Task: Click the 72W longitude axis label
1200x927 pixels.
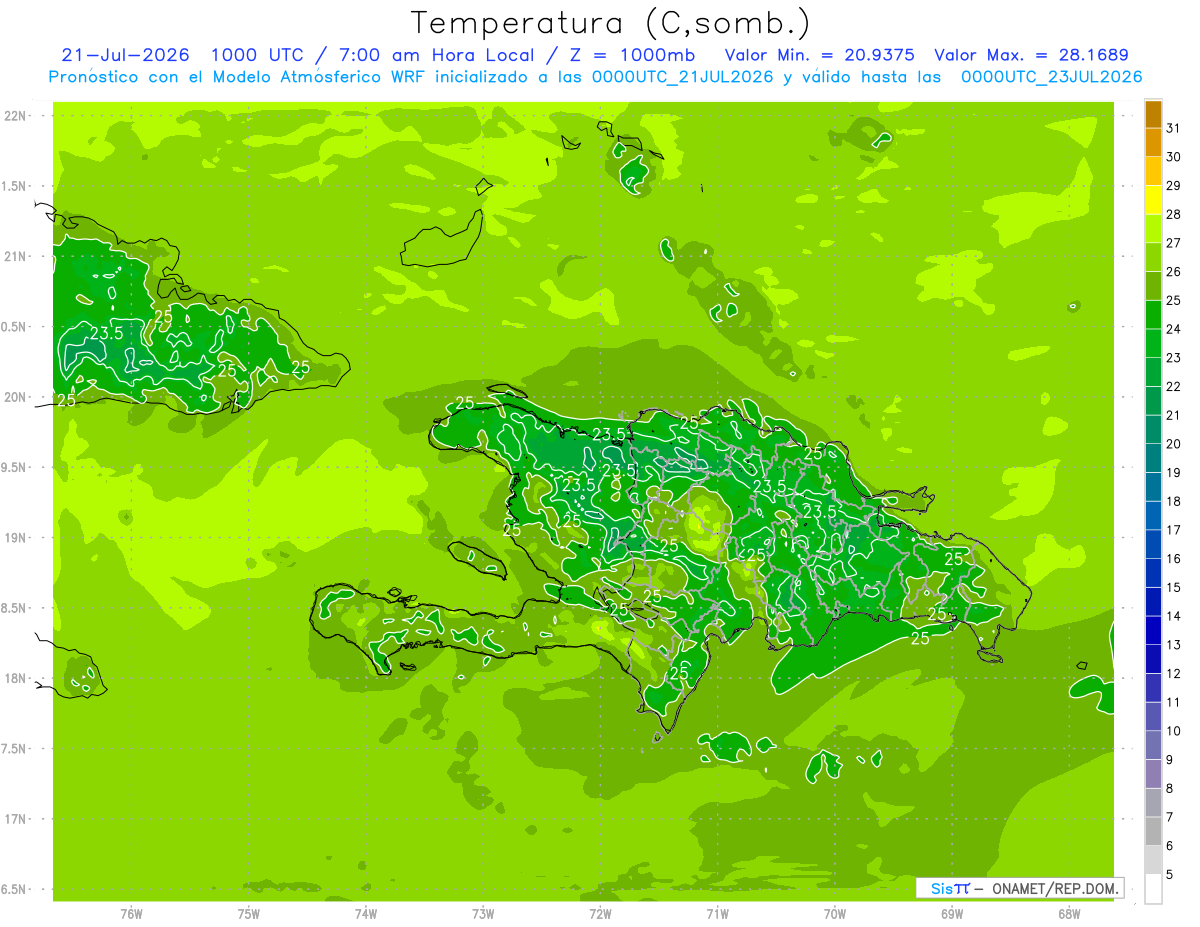Action: tap(600, 913)
